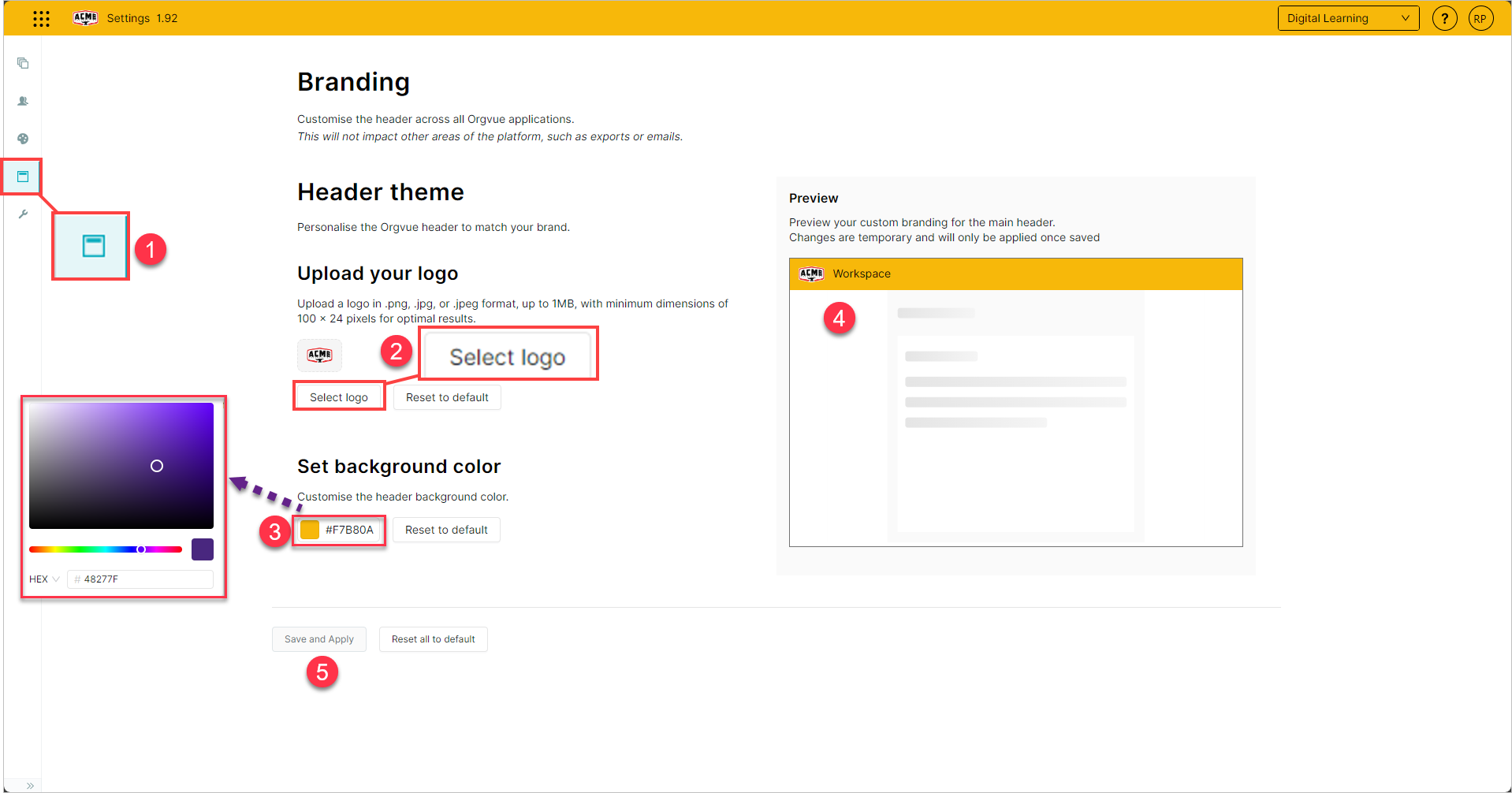Open the wrench tools icon in the sidebar

pos(23,214)
